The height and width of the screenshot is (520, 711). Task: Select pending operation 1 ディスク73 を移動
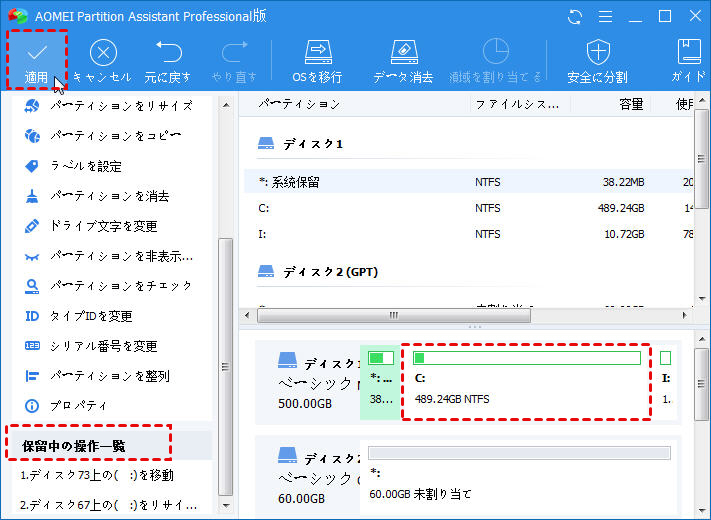pos(97,476)
